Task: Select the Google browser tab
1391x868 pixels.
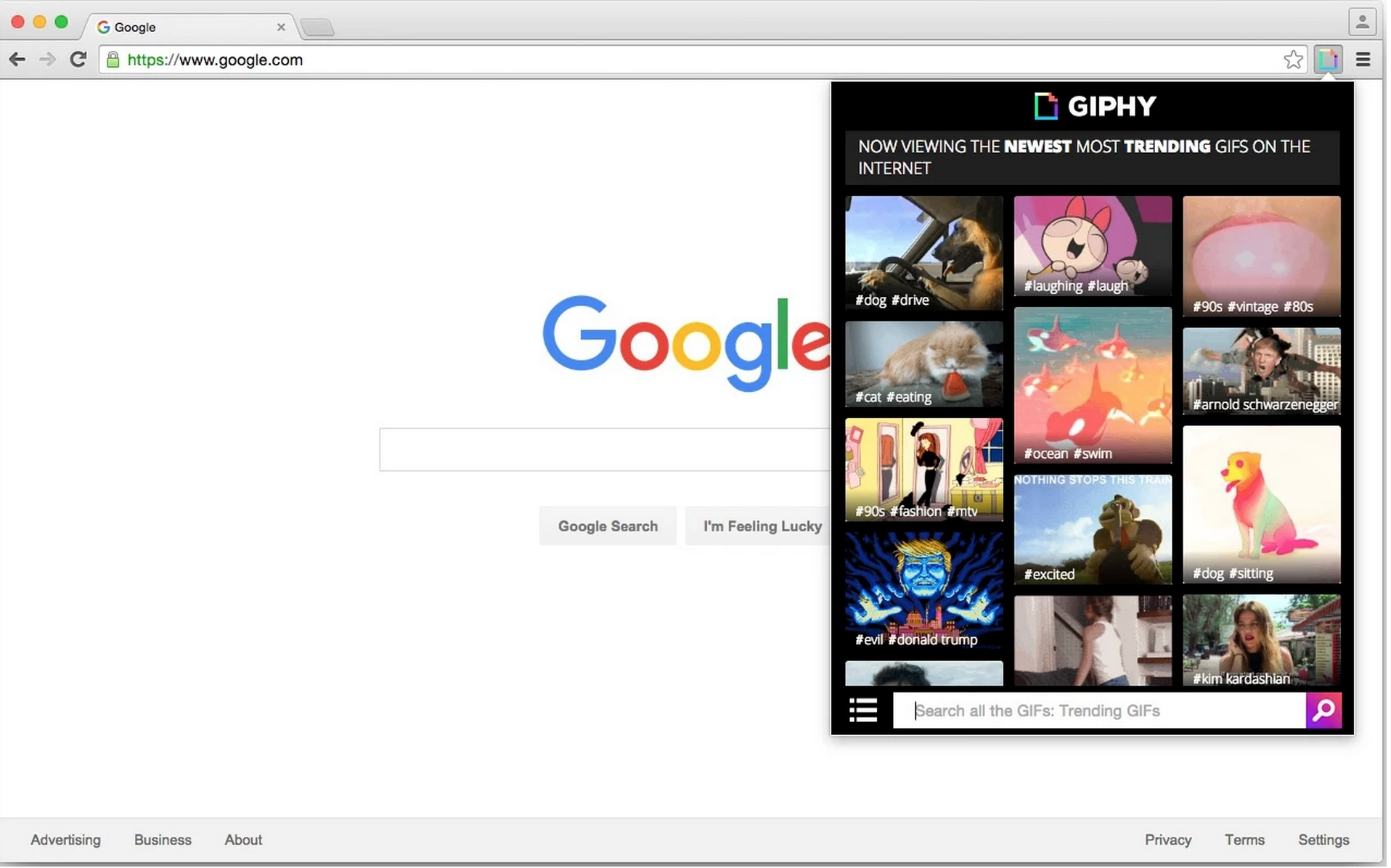Action: [189, 27]
